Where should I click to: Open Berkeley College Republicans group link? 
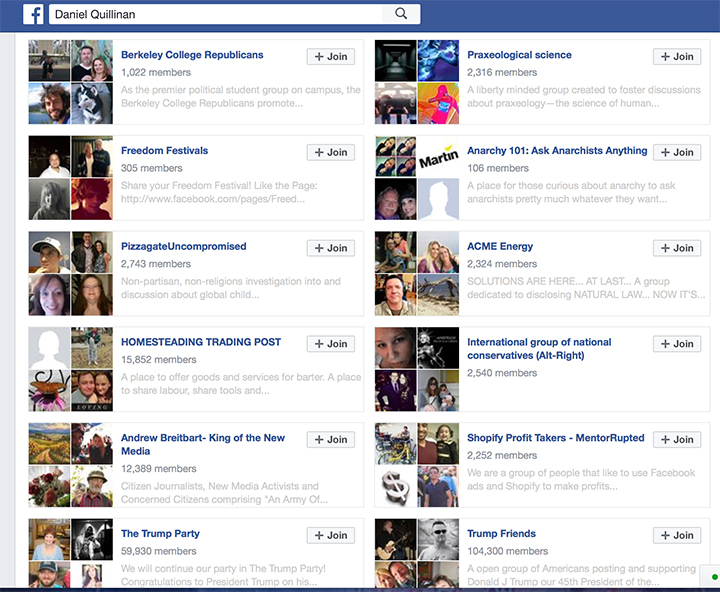[x=192, y=55]
